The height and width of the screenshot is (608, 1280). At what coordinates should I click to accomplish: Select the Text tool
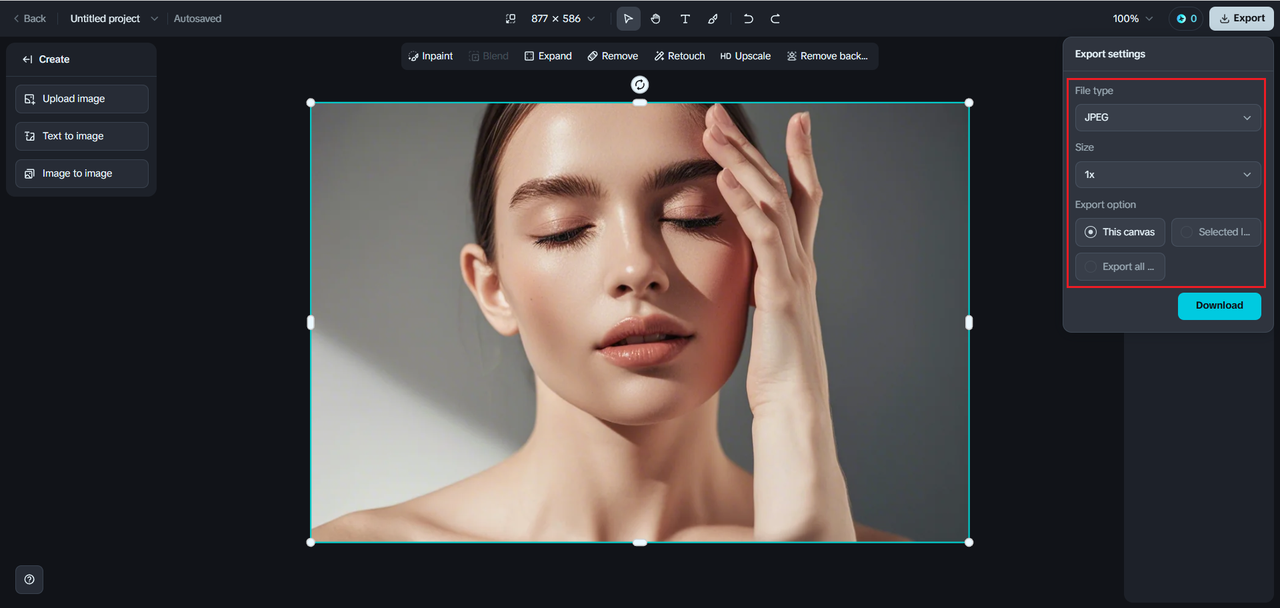pos(685,18)
